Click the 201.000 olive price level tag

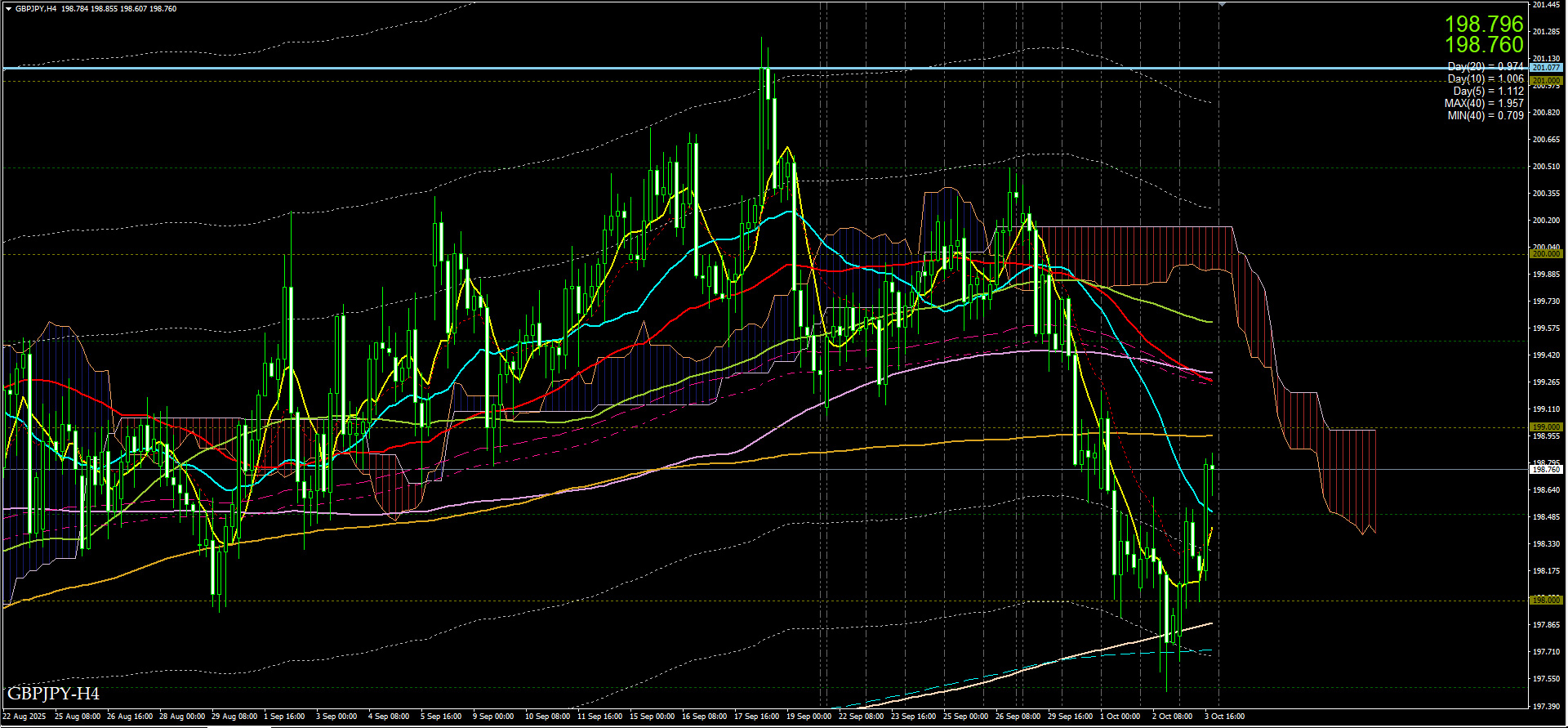1545,81
